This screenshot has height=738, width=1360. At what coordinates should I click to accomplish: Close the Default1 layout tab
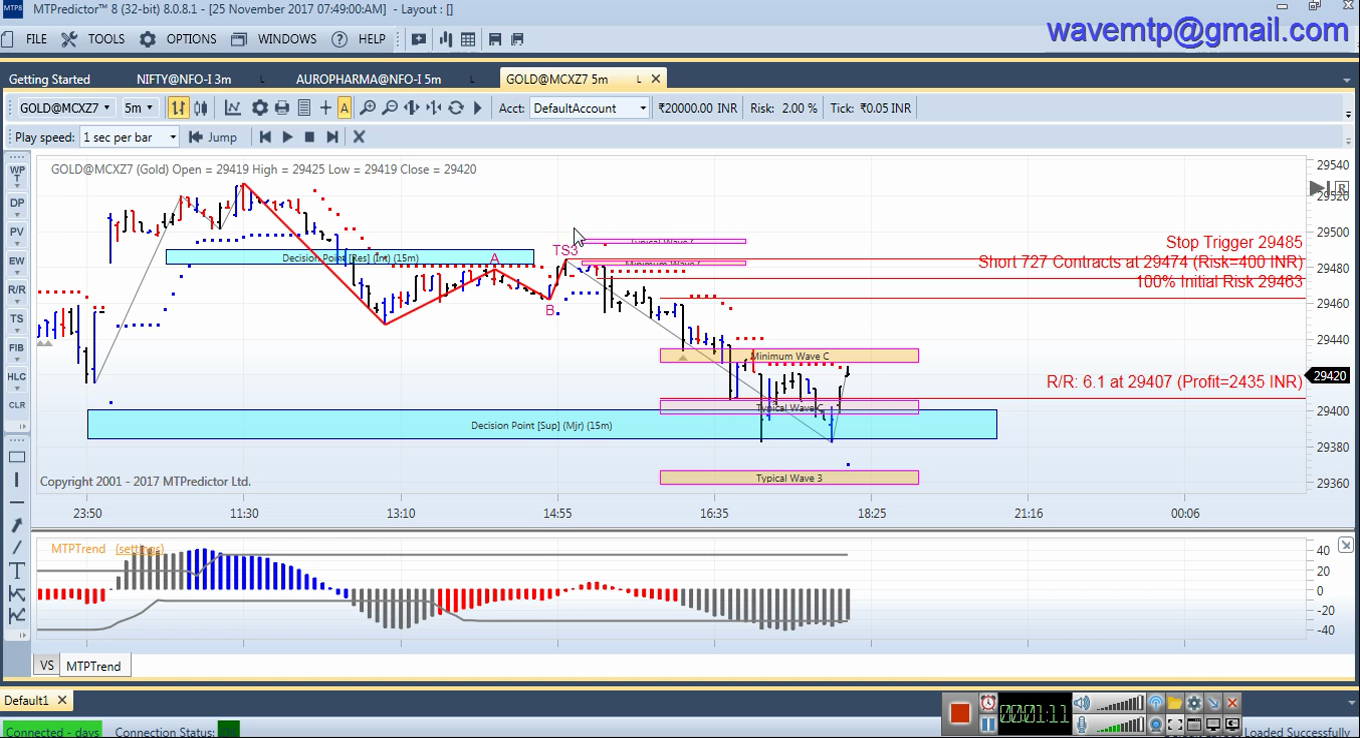point(62,701)
